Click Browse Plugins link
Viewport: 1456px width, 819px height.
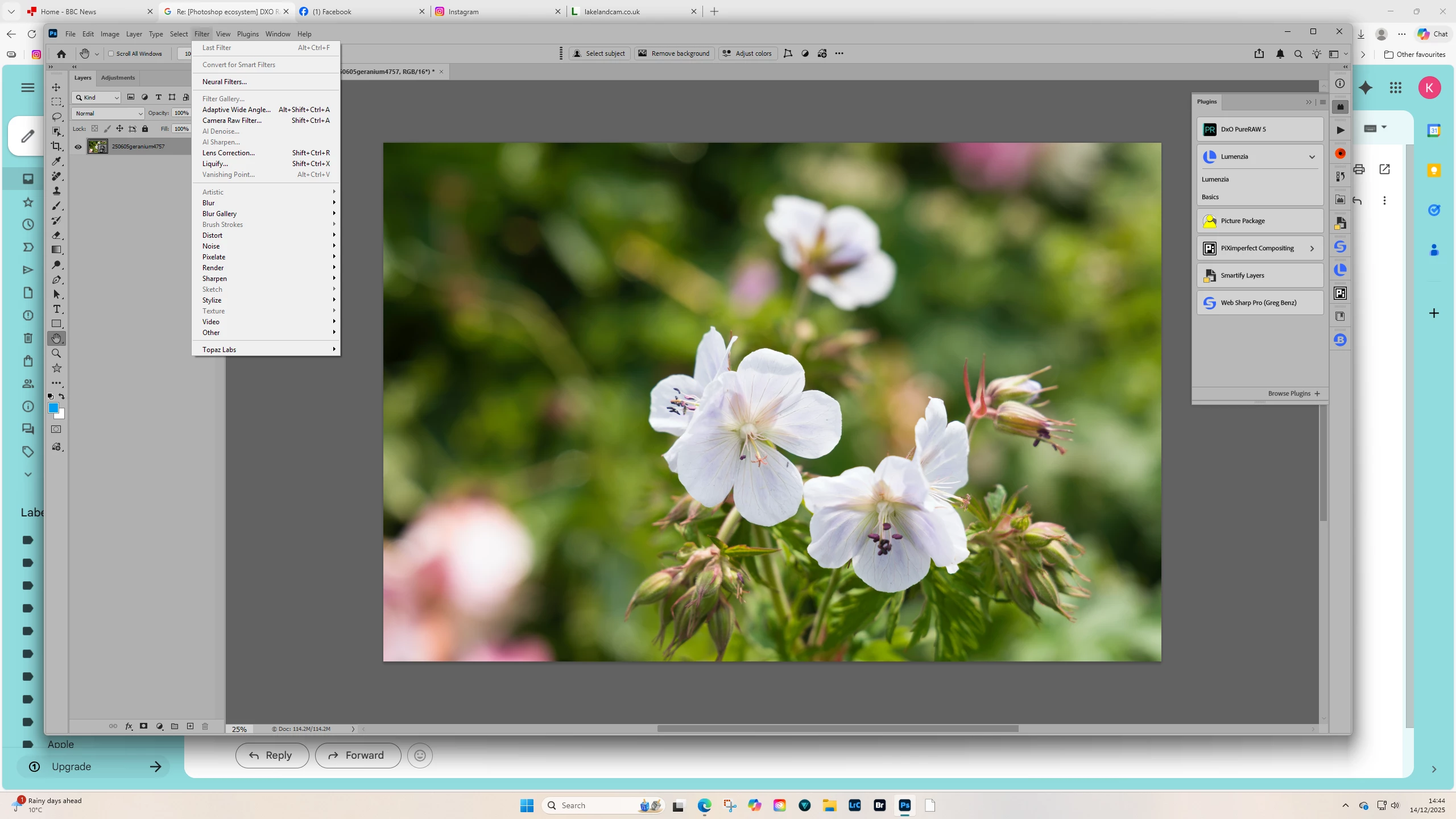[x=1294, y=394]
